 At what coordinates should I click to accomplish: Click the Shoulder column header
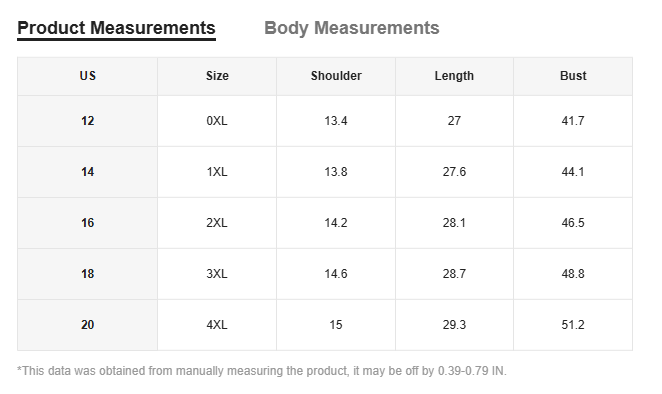coord(336,76)
